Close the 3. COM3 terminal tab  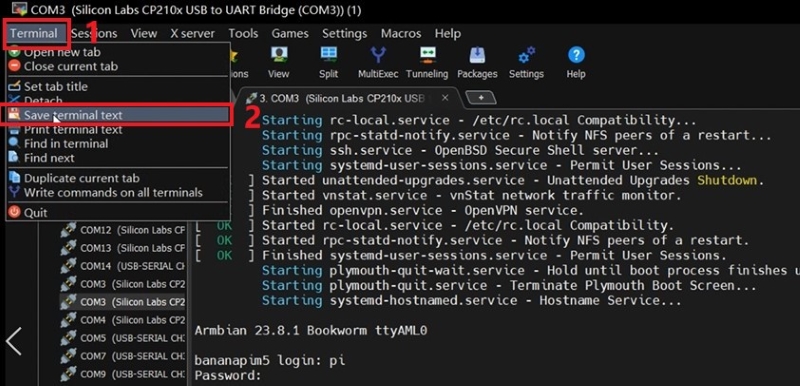[445, 98]
